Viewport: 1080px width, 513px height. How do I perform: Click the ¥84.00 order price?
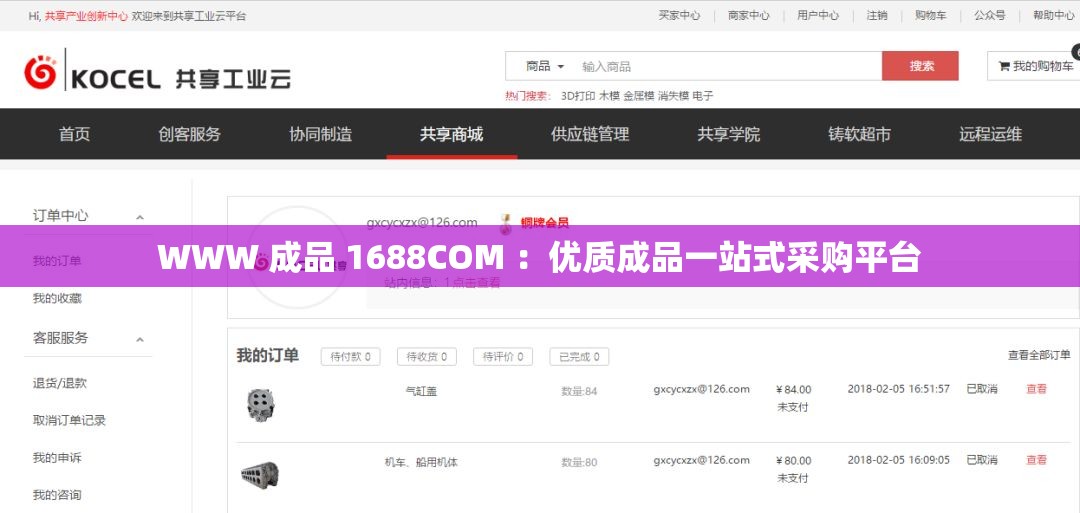793,390
